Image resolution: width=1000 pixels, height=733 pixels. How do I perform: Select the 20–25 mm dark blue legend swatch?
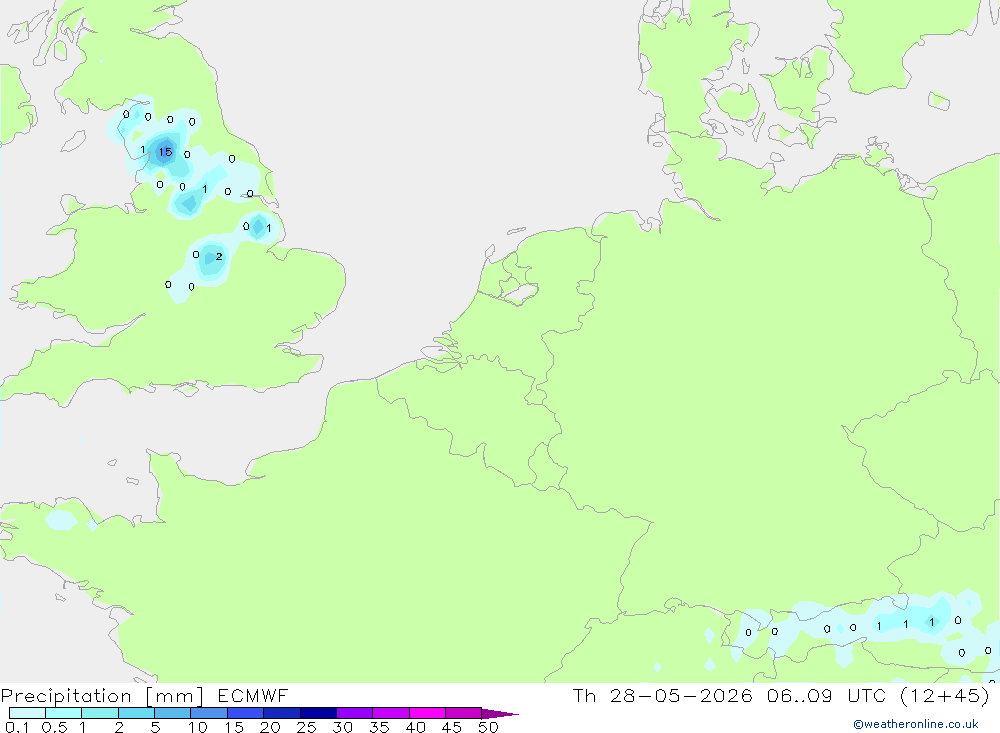[x=282, y=713]
